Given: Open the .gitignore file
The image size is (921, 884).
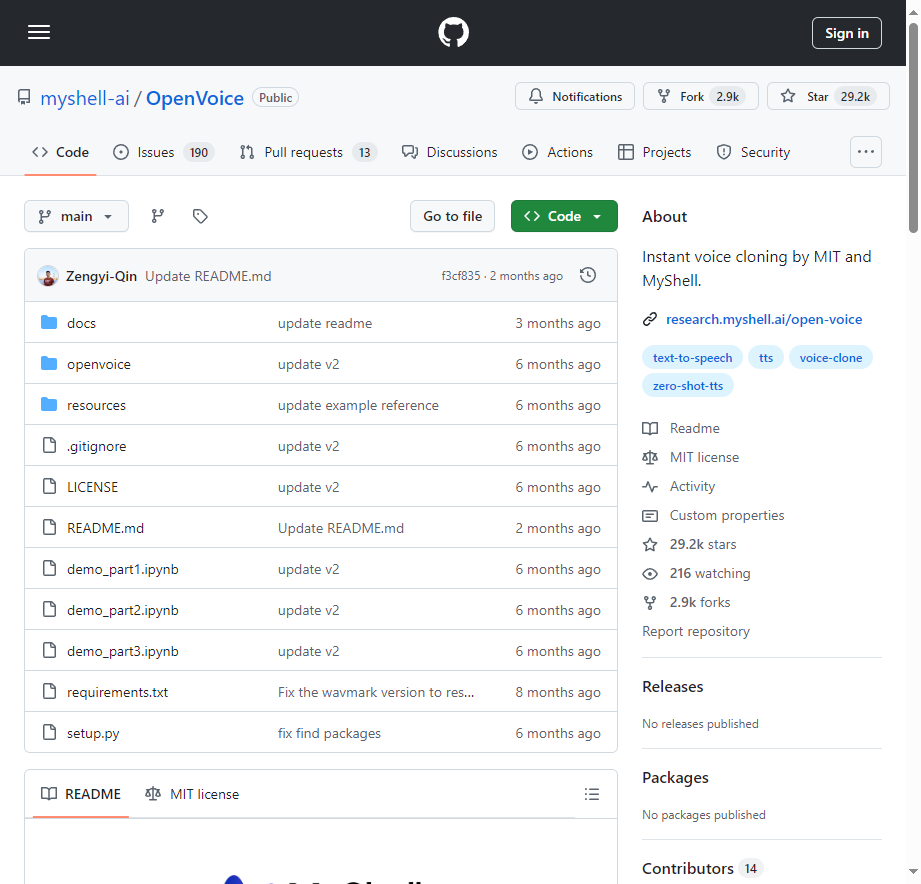Looking at the screenshot, I should [96, 446].
